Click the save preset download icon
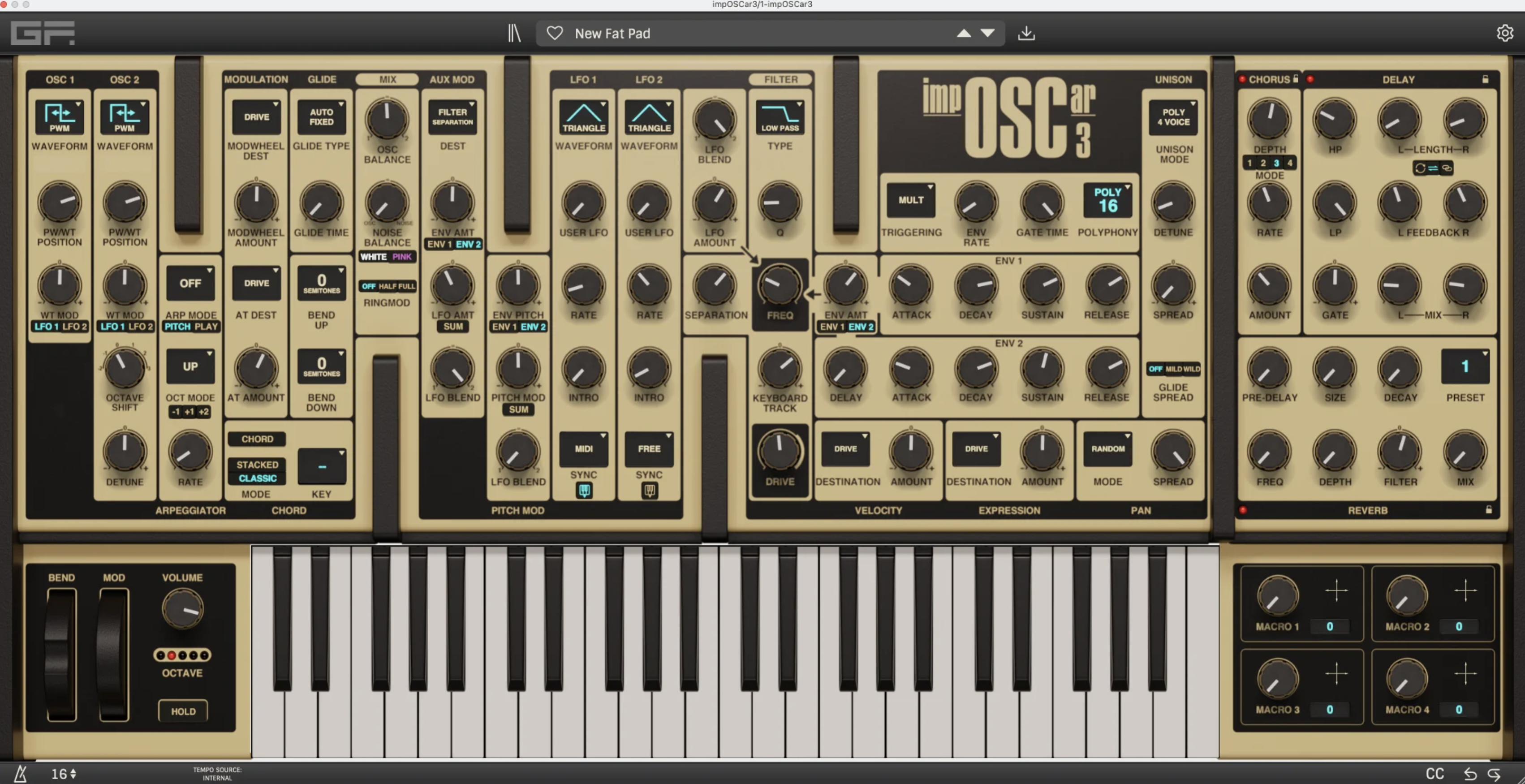This screenshot has width=1525, height=784. pos(1026,33)
